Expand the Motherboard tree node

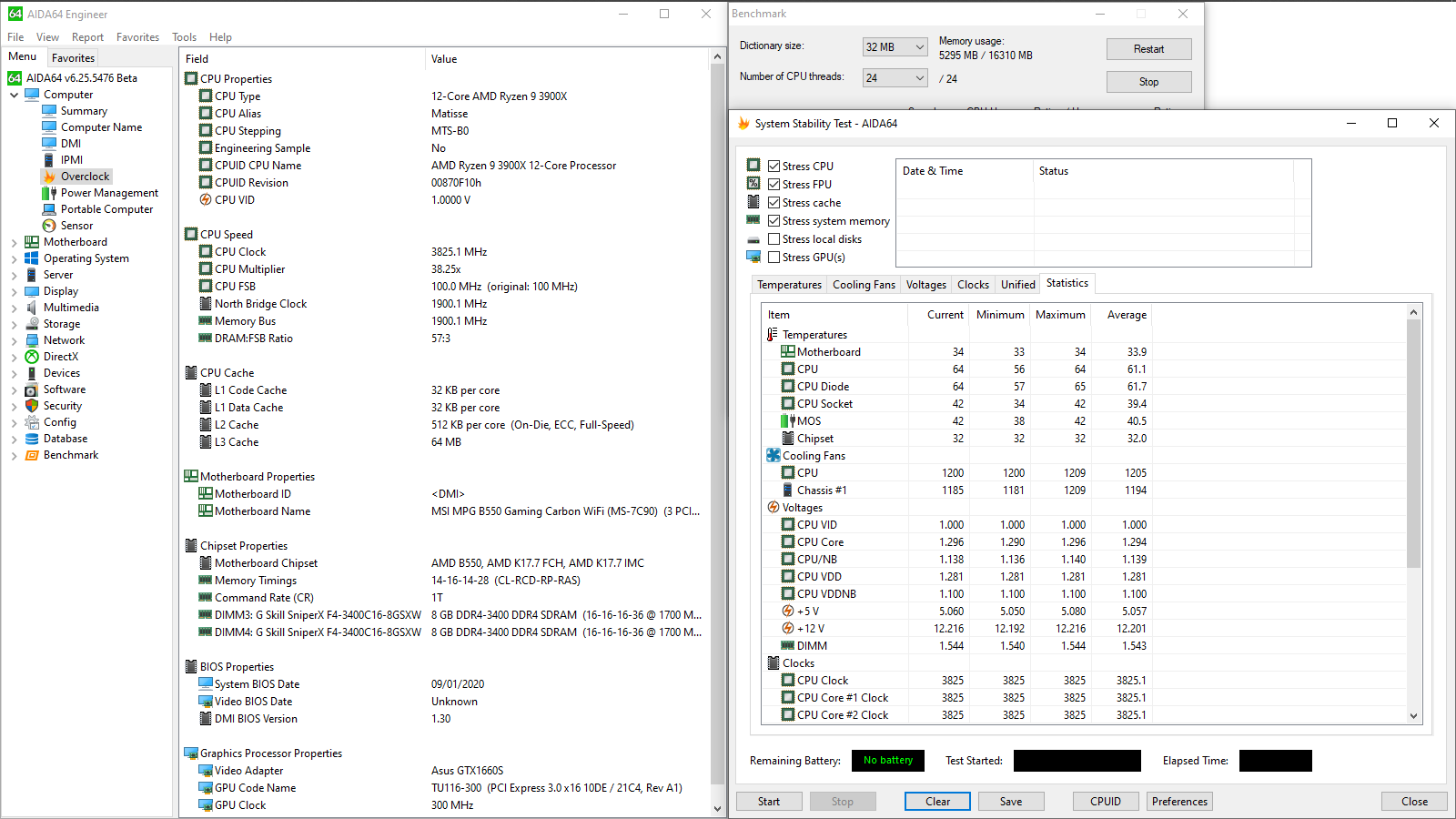(x=15, y=243)
